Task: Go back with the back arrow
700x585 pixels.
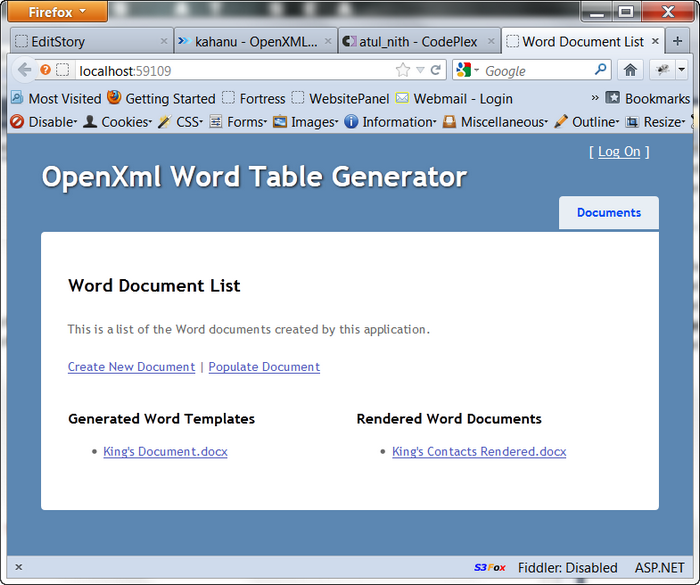Action: click(x=24, y=70)
